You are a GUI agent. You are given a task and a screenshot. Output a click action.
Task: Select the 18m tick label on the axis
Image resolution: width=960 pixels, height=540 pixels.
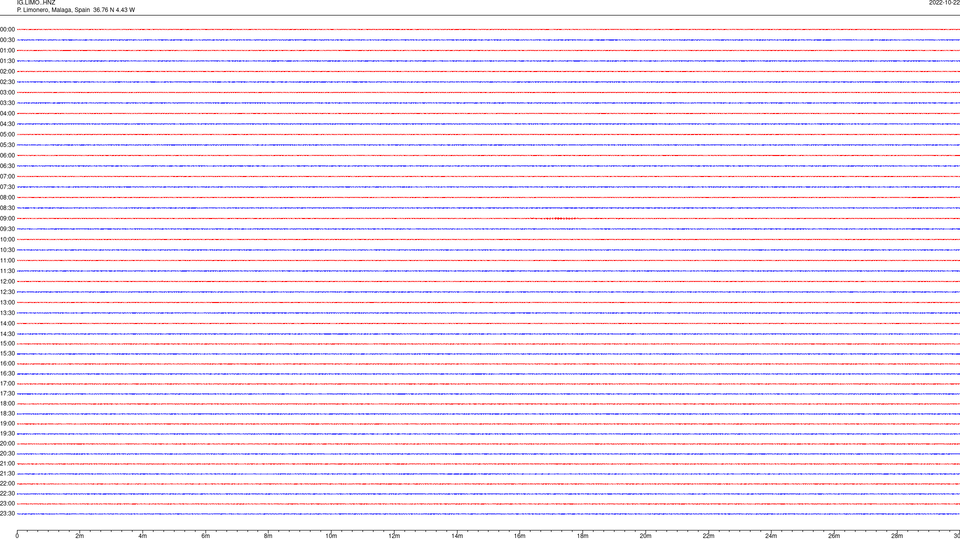pyautogui.click(x=583, y=536)
